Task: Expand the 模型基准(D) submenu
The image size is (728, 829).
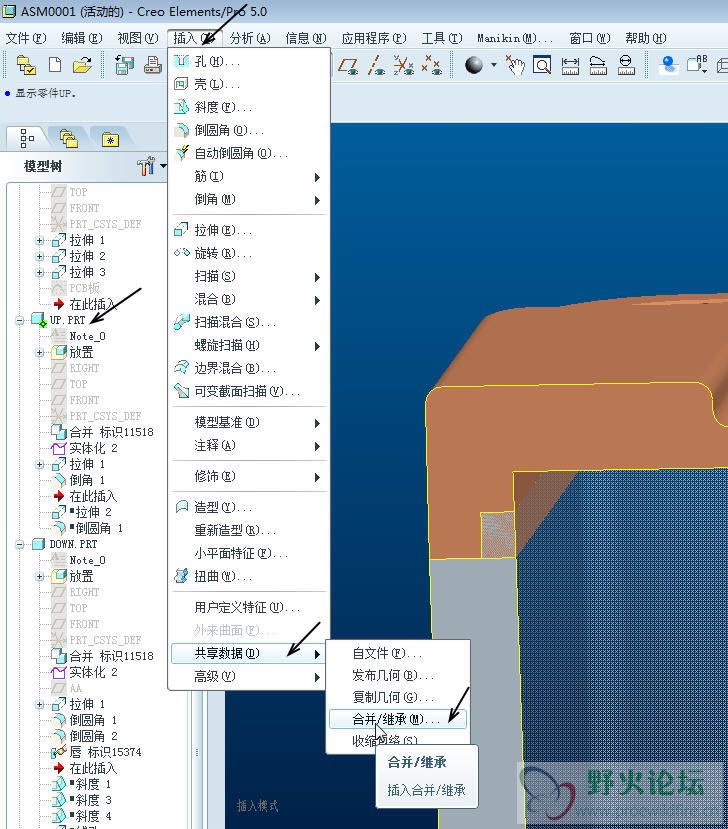Action: (x=249, y=422)
